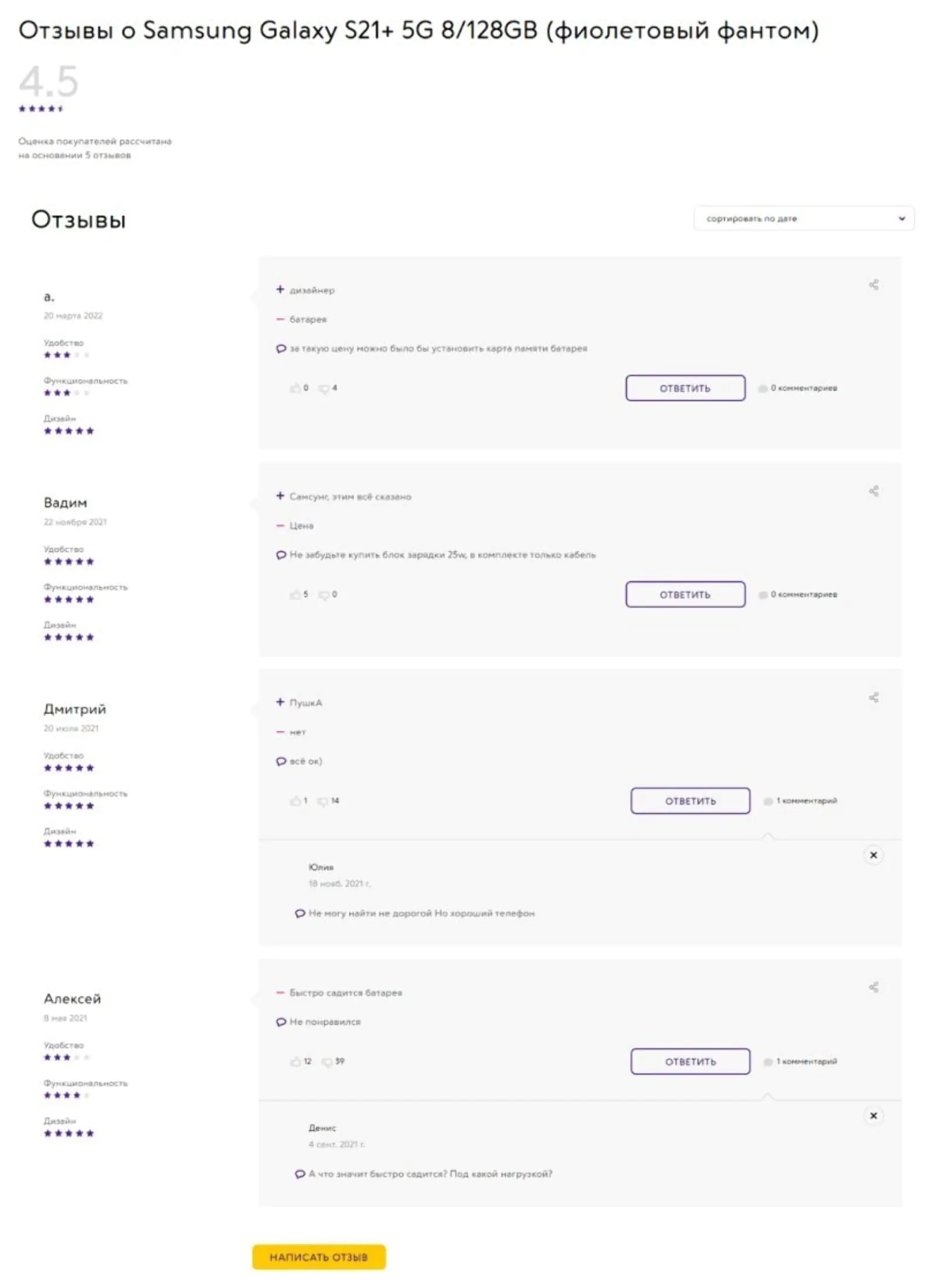
Task: Click the date '20 июля 2021'
Action: 71,728
